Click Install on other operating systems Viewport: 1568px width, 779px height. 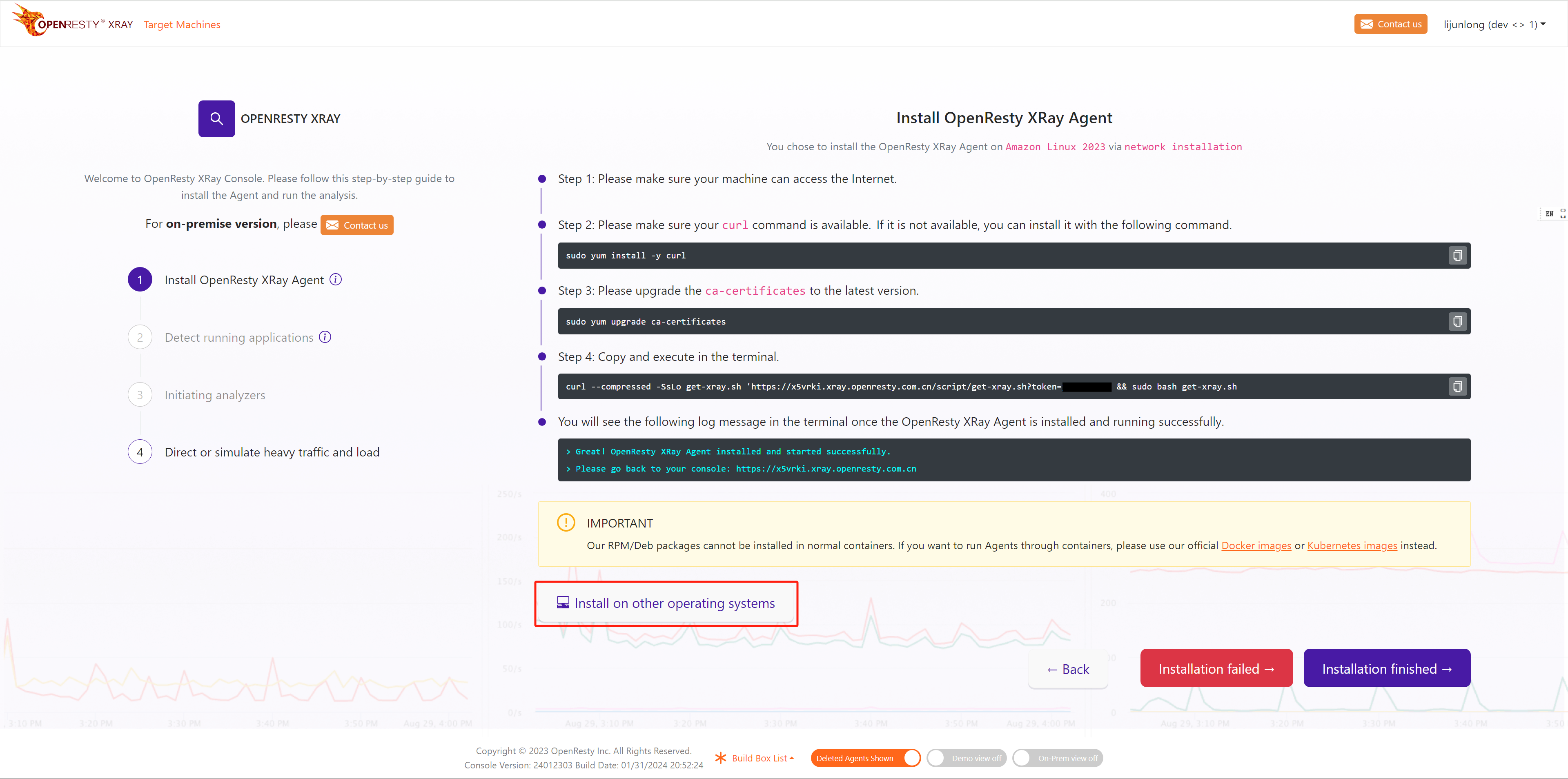(666, 603)
